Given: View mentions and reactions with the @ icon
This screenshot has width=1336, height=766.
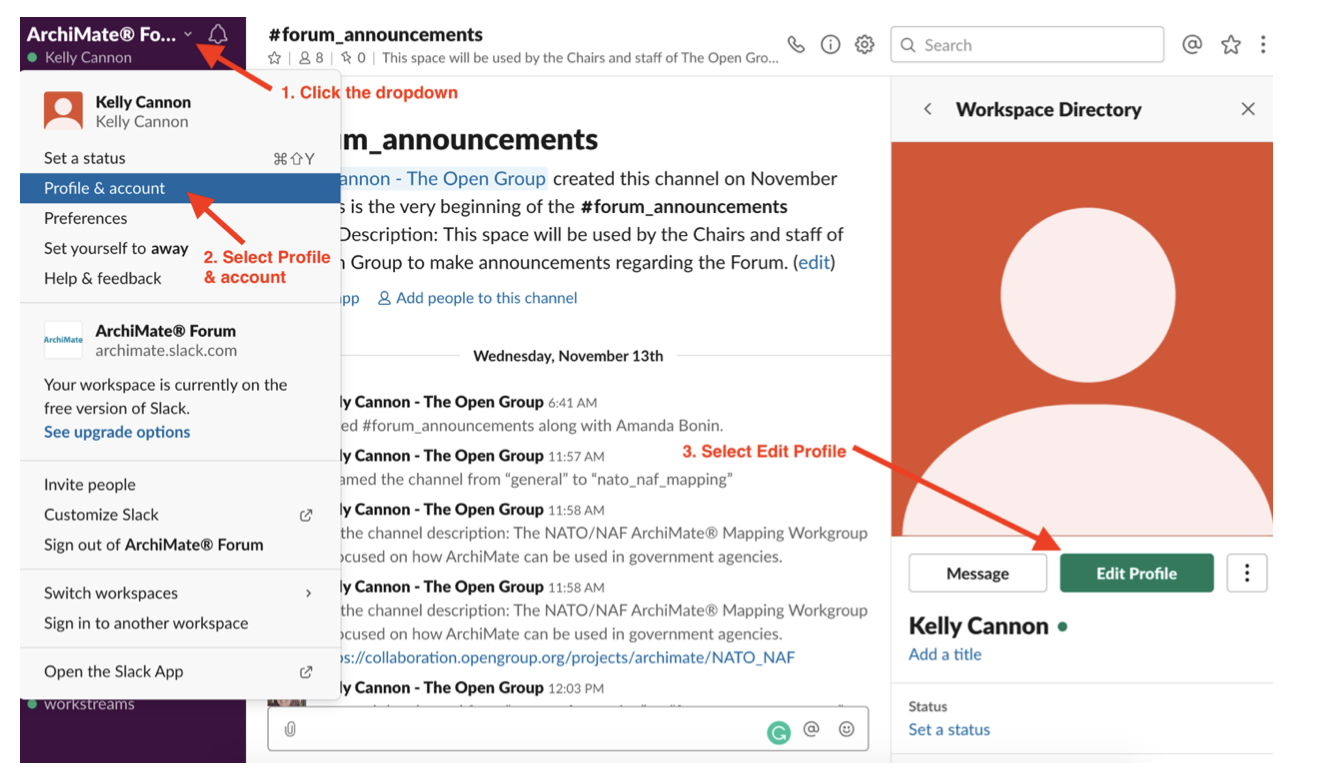Looking at the screenshot, I should [1192, 44].
